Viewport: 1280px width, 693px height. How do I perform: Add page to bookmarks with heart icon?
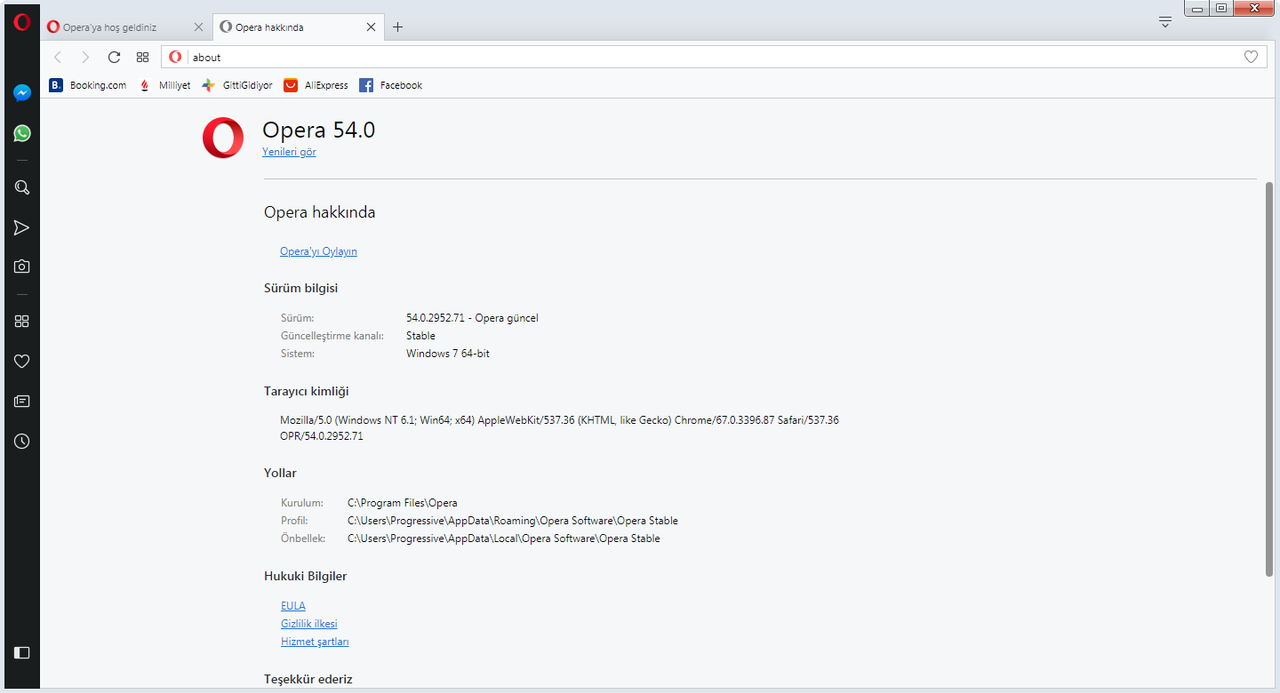click(1251, 57)
